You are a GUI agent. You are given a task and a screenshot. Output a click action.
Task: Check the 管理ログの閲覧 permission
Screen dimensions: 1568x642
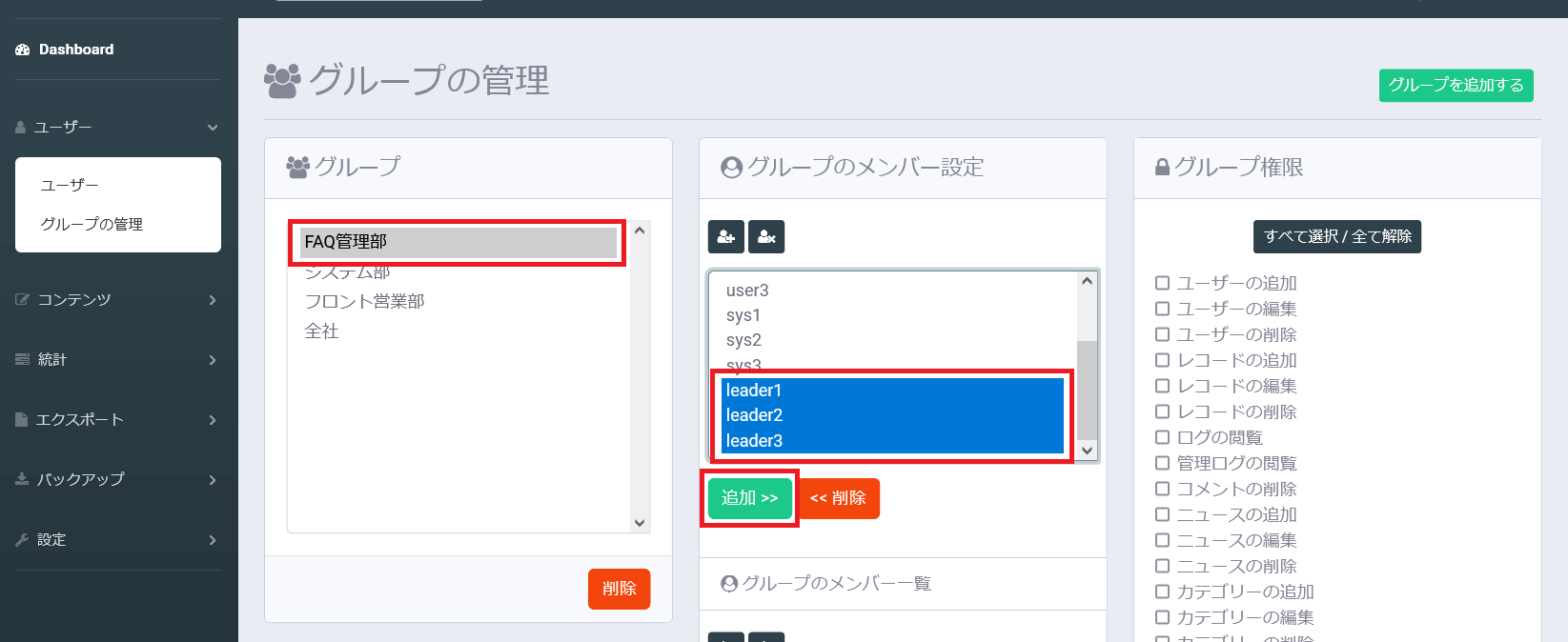pos(1162,463)
